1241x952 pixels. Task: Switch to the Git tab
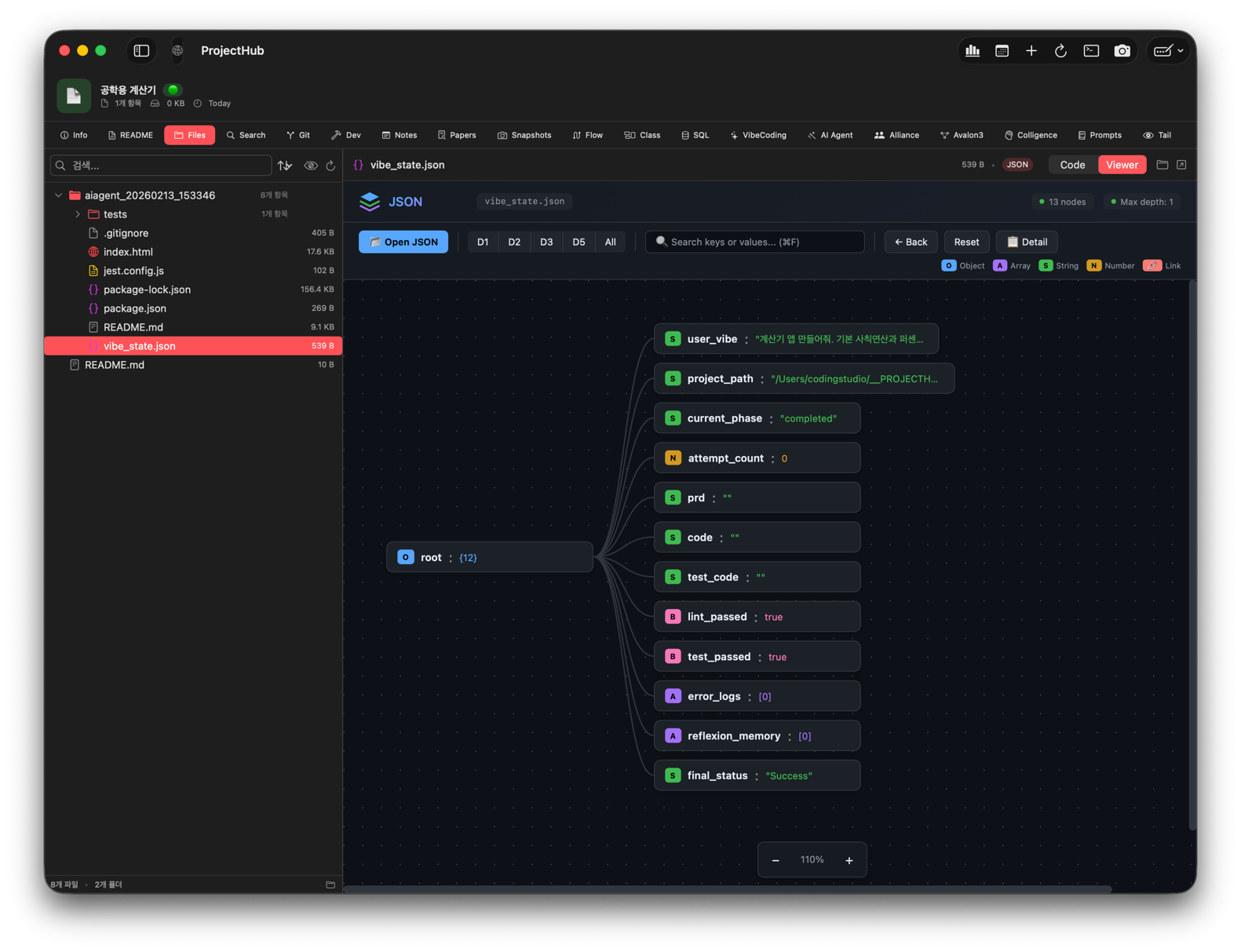(298, 135)
